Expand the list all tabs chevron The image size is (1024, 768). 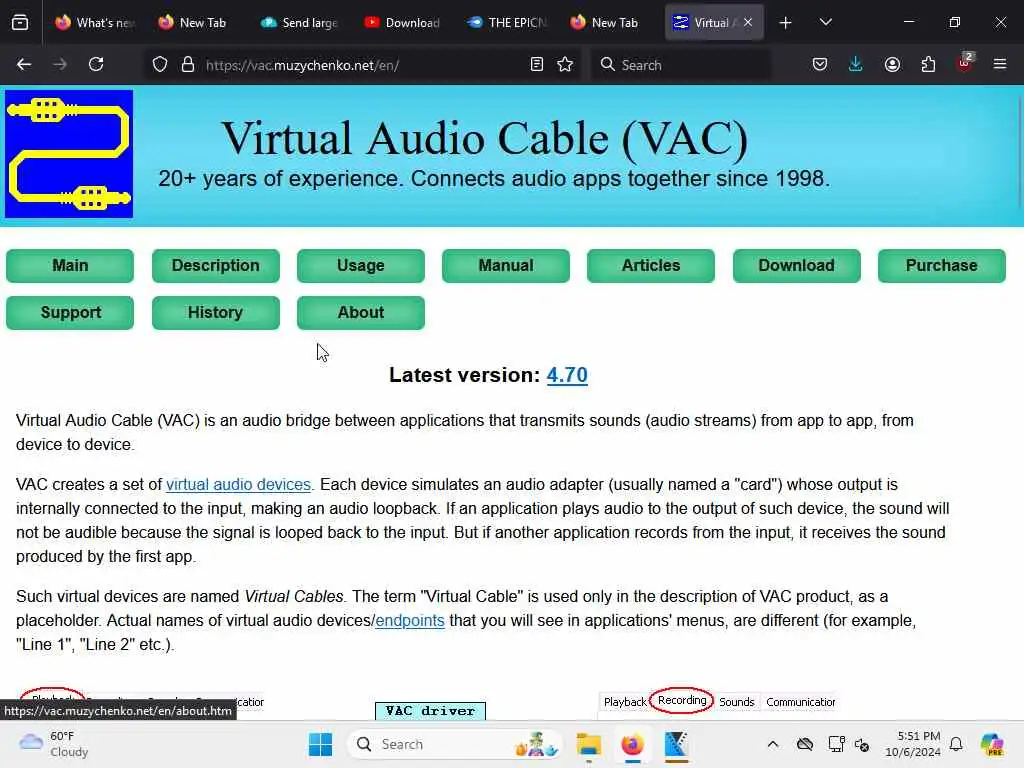point(826,23)
